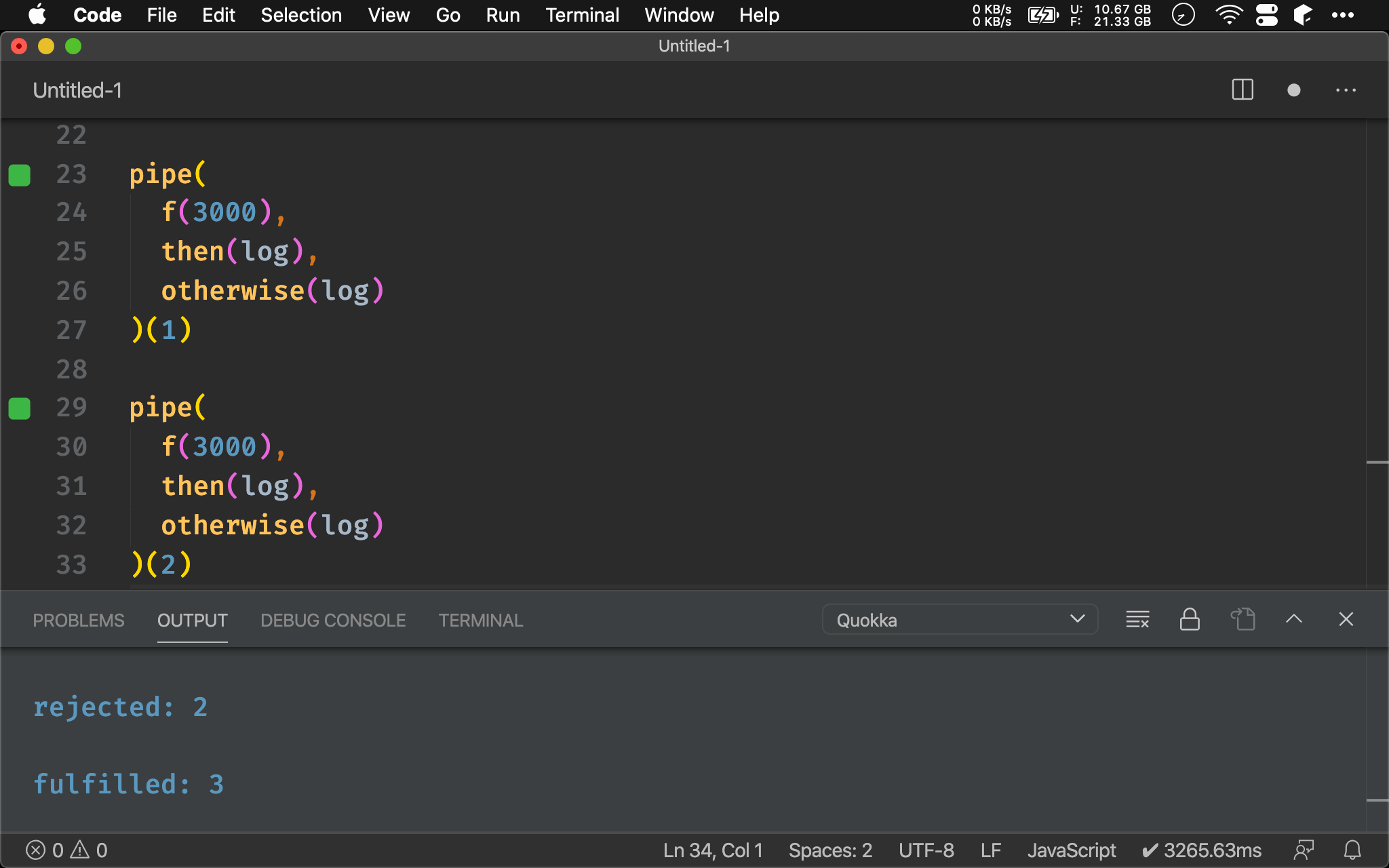Open the Window menu
The height and width of the screenshot is (868, 1389).
679,15
